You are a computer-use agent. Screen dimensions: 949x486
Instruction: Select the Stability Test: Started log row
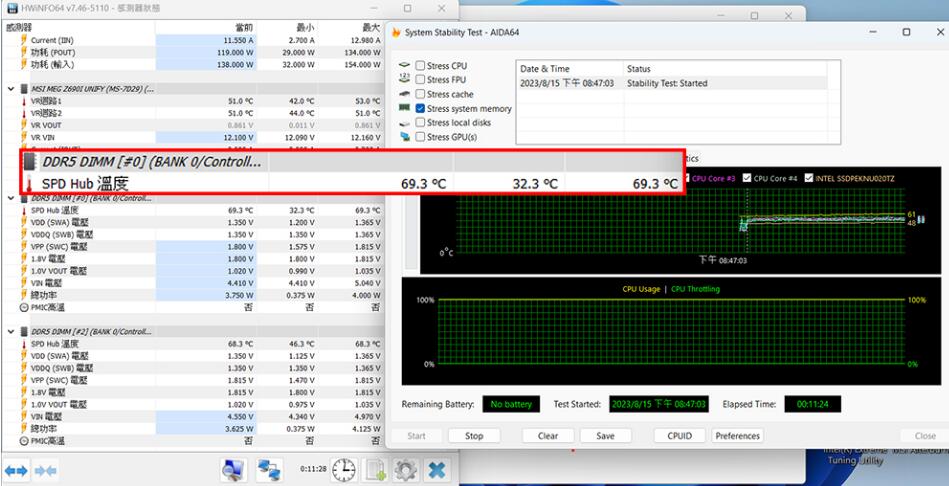(672, 83)
